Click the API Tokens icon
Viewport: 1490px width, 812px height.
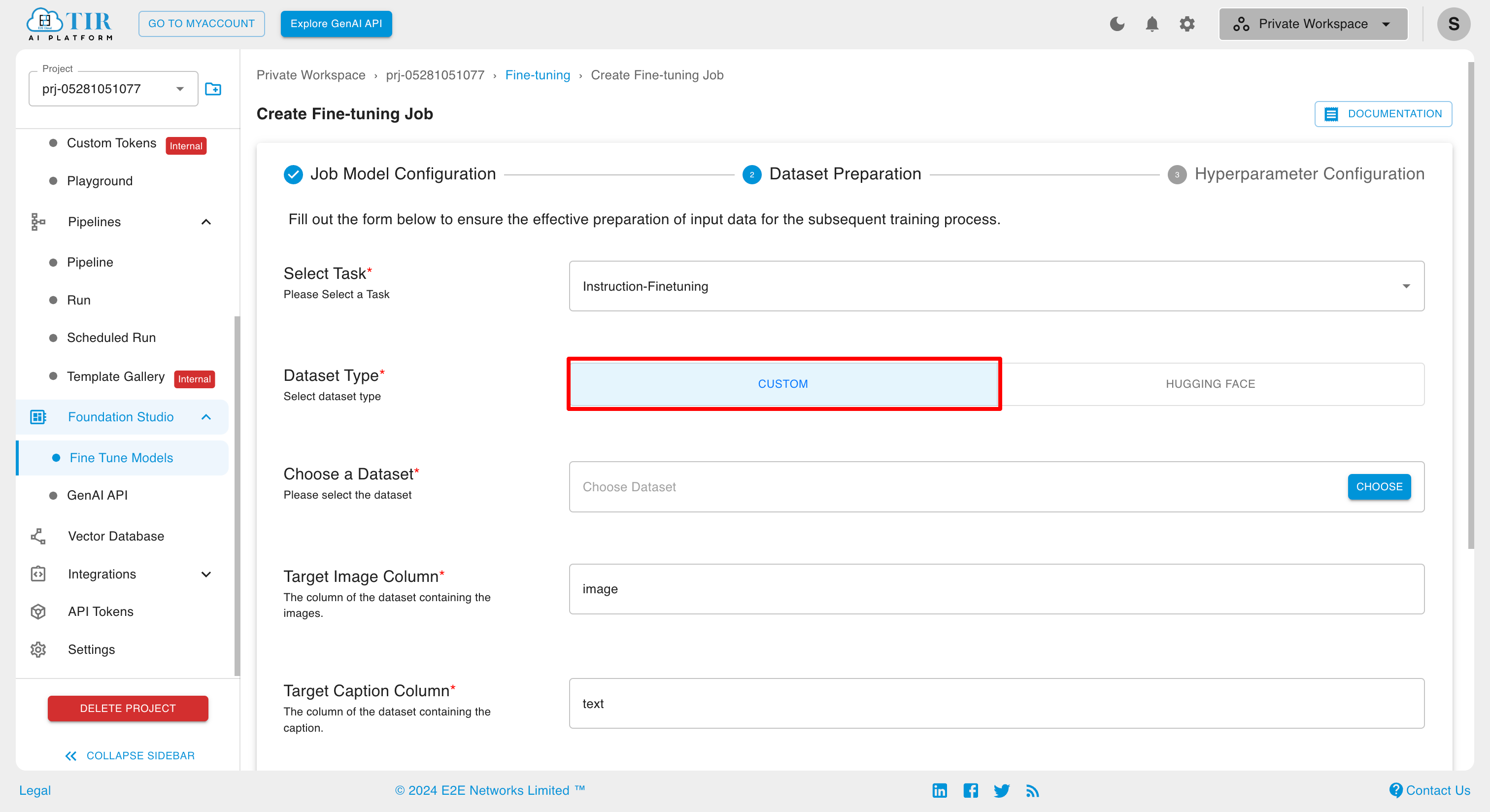38,611
